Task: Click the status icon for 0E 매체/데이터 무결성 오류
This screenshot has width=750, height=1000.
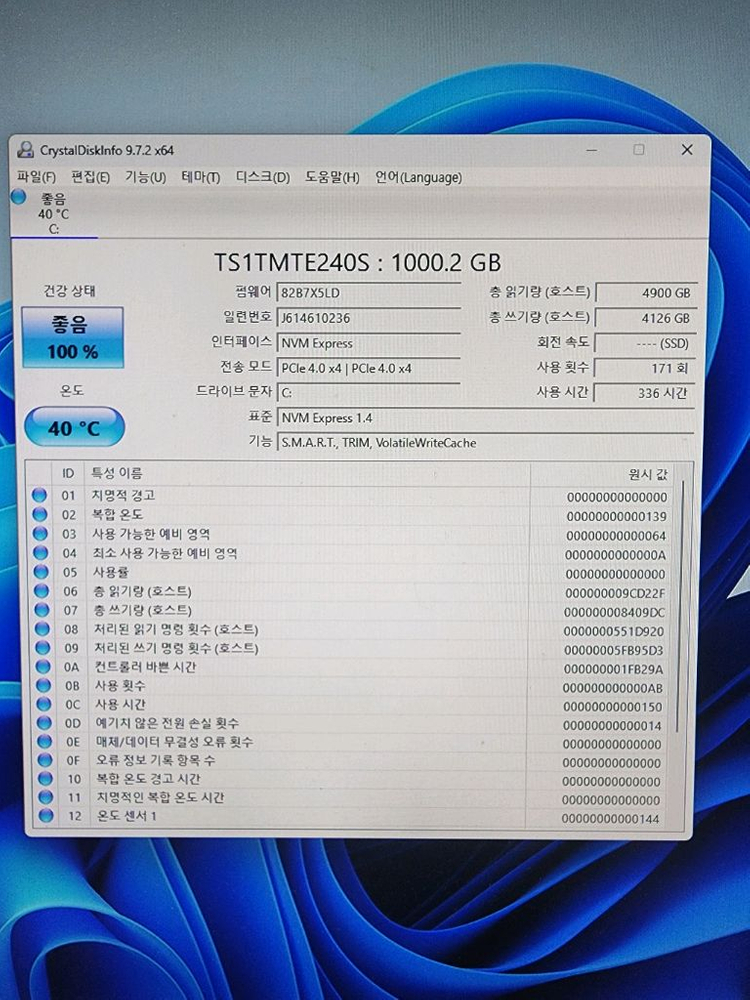Action: 44,741
